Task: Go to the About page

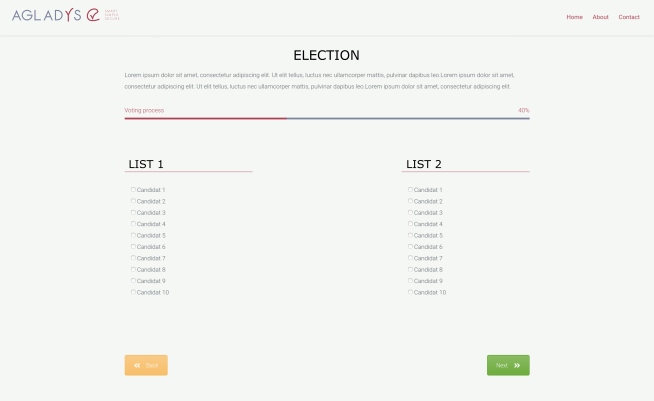Action: click(600, 17)
